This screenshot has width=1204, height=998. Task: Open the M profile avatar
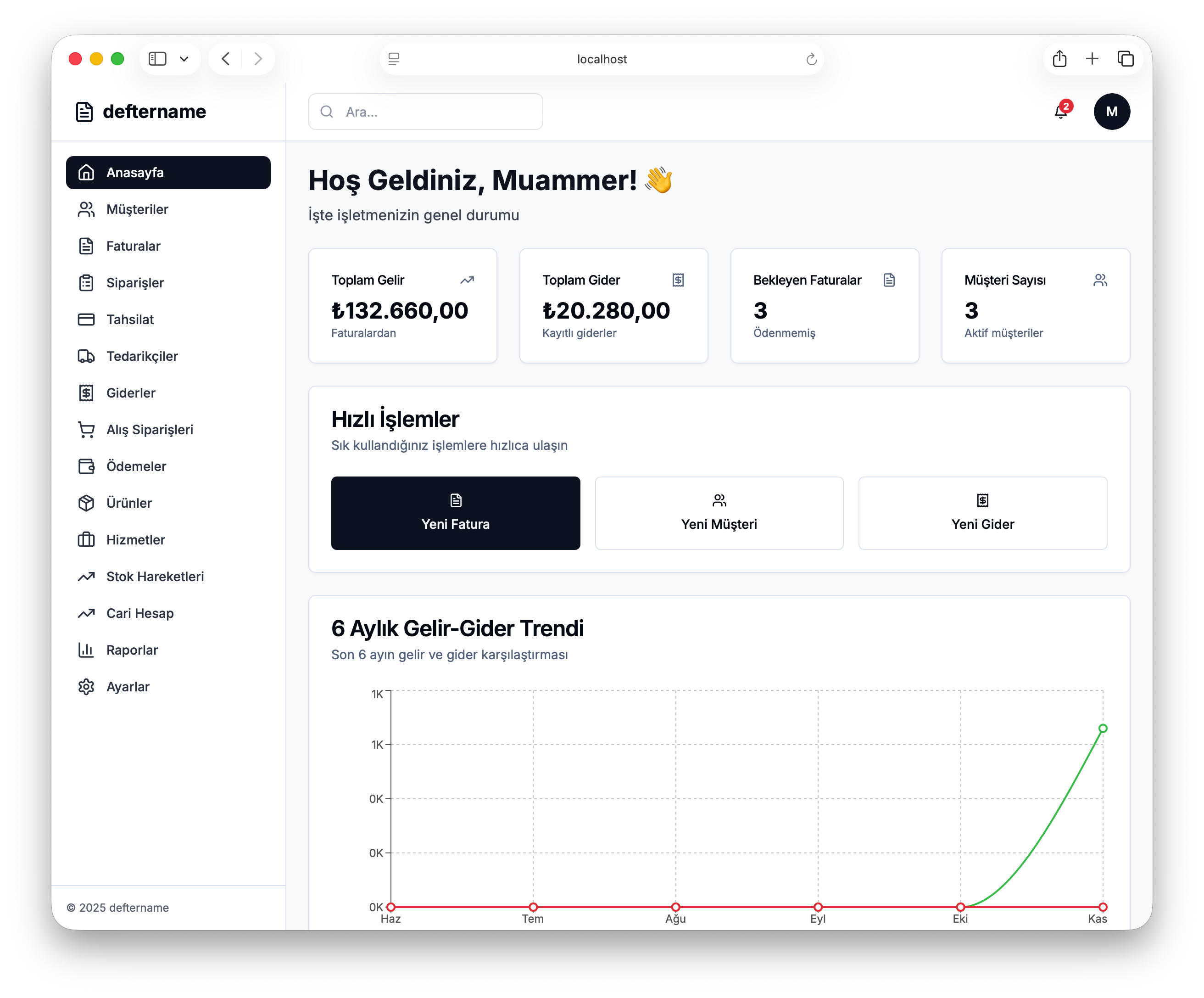pos(1112,111)
